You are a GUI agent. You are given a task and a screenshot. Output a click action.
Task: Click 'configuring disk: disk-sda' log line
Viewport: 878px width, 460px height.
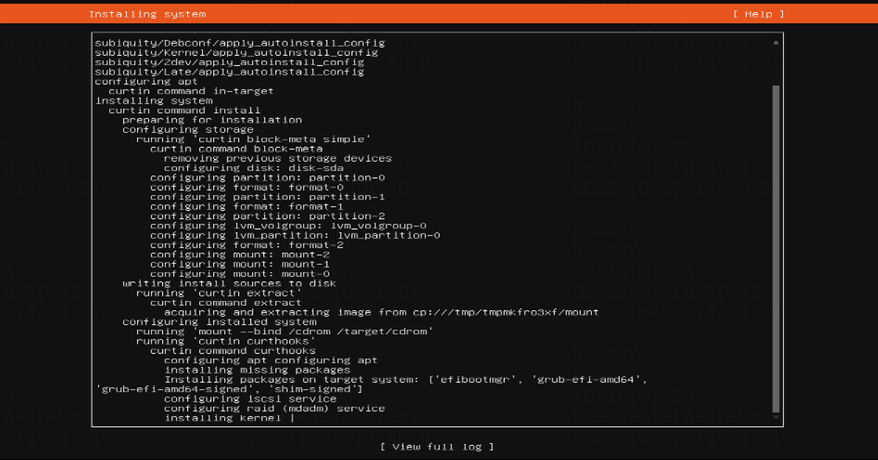point(254,168)
